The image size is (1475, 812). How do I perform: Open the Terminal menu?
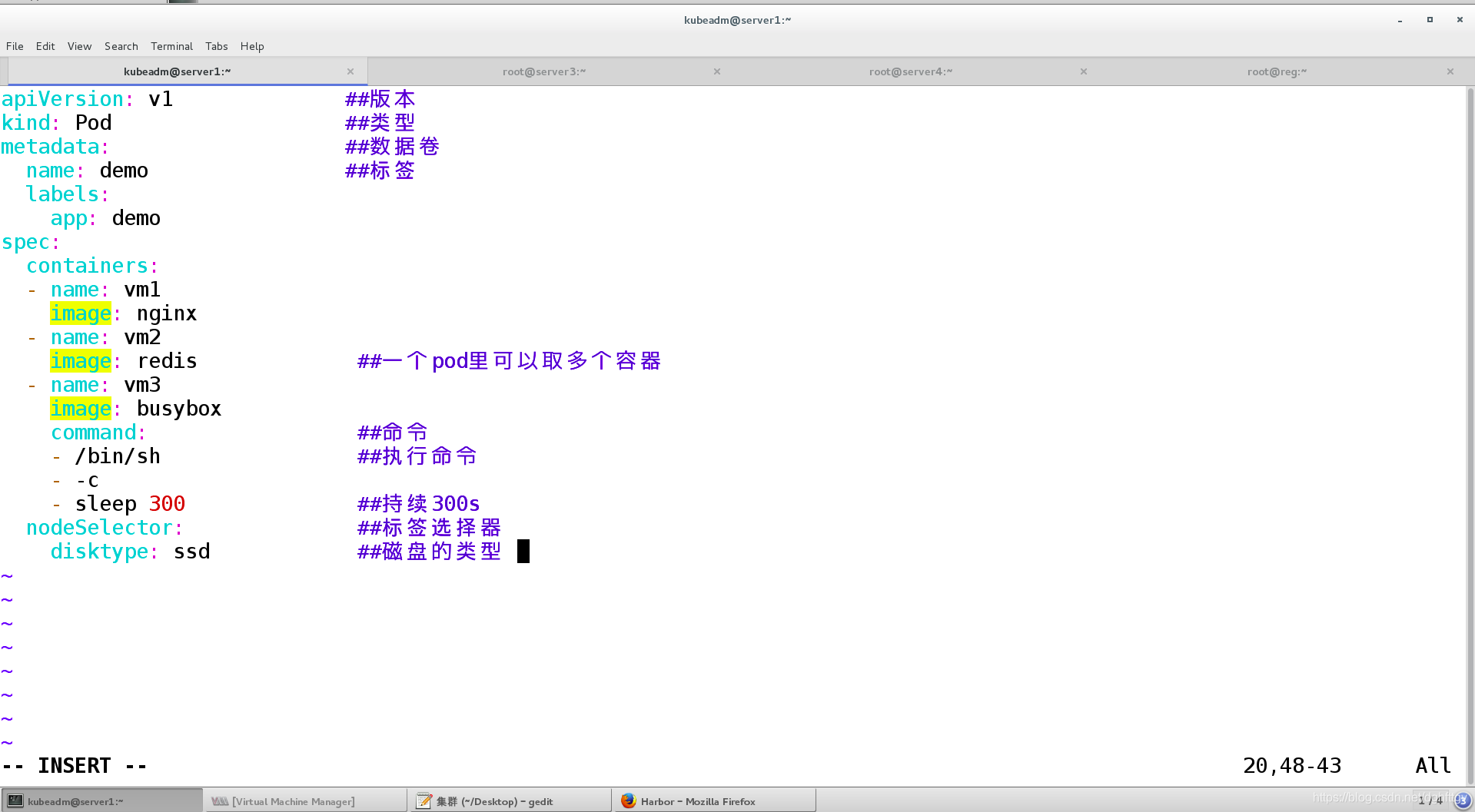point(171,46)
